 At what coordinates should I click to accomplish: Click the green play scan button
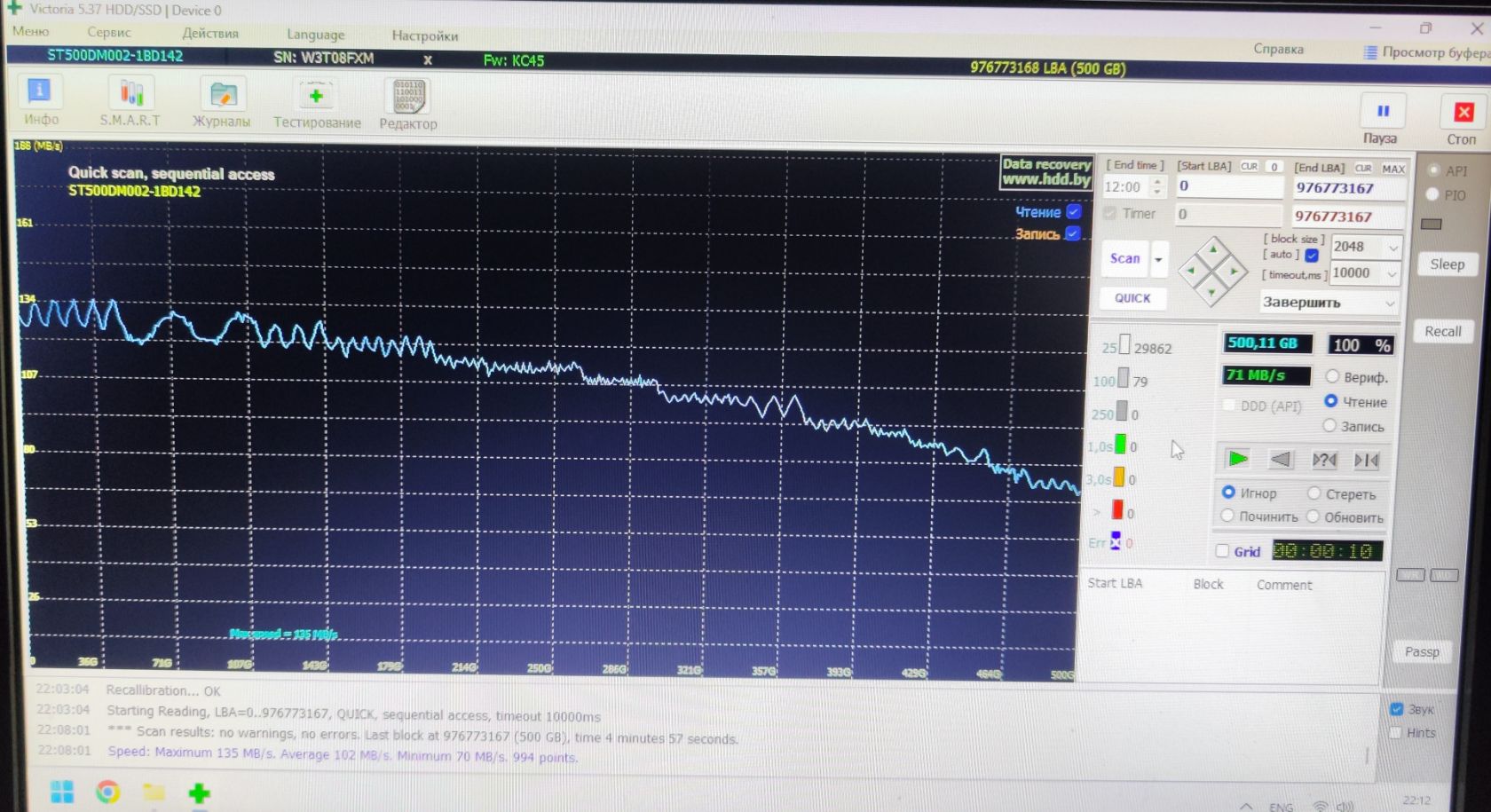[x=1237, y=459]
